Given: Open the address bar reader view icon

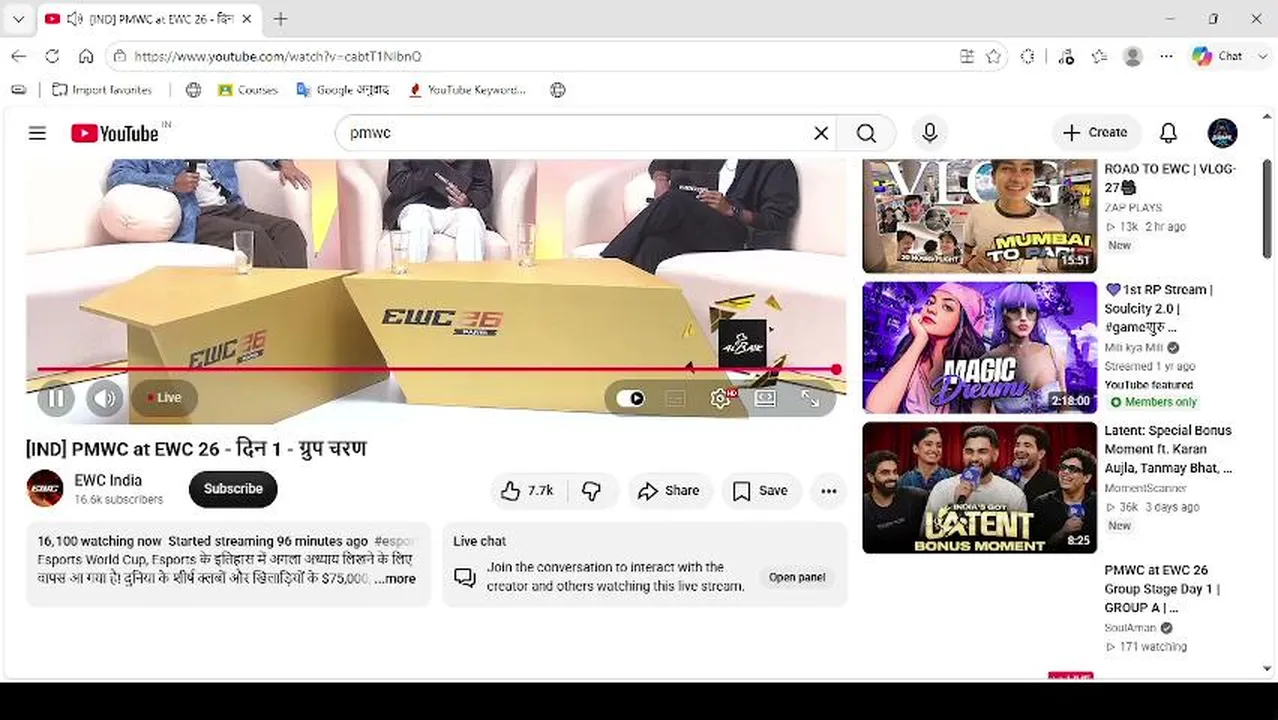Looking at the screenshot, I should [967, 57].
